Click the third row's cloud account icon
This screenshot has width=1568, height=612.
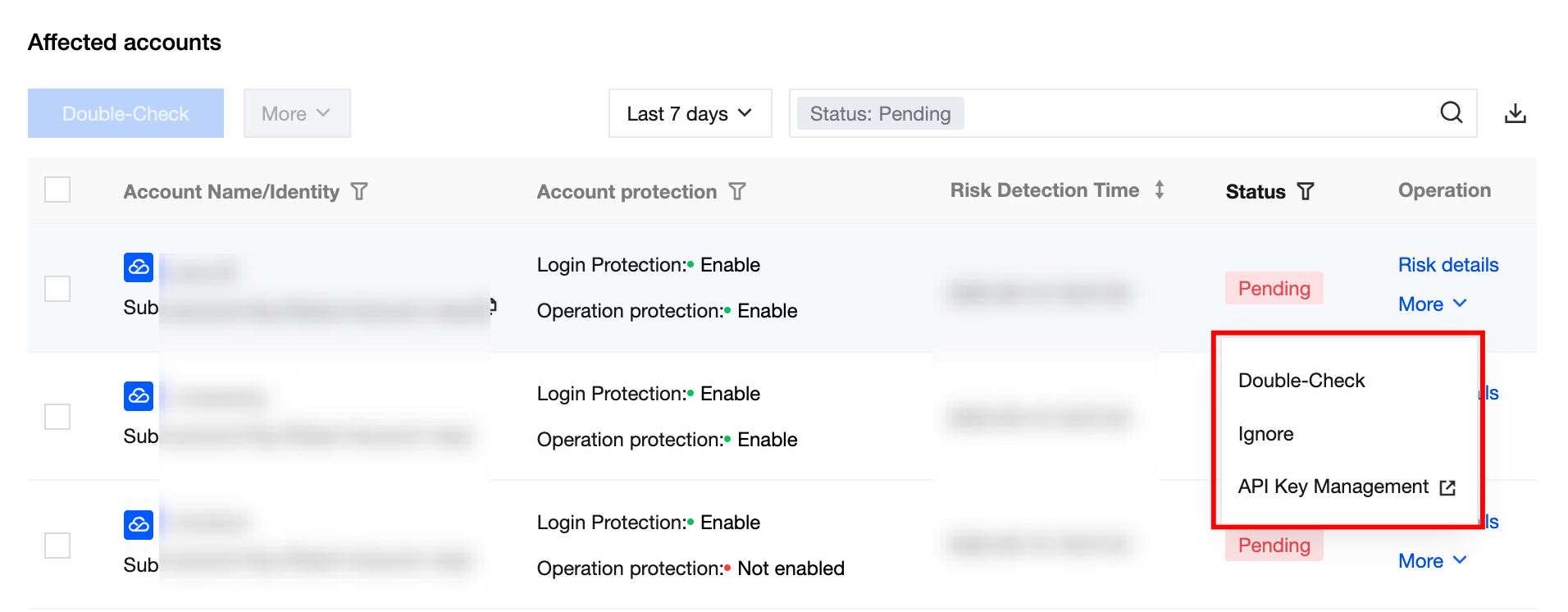tap(139, 524)
